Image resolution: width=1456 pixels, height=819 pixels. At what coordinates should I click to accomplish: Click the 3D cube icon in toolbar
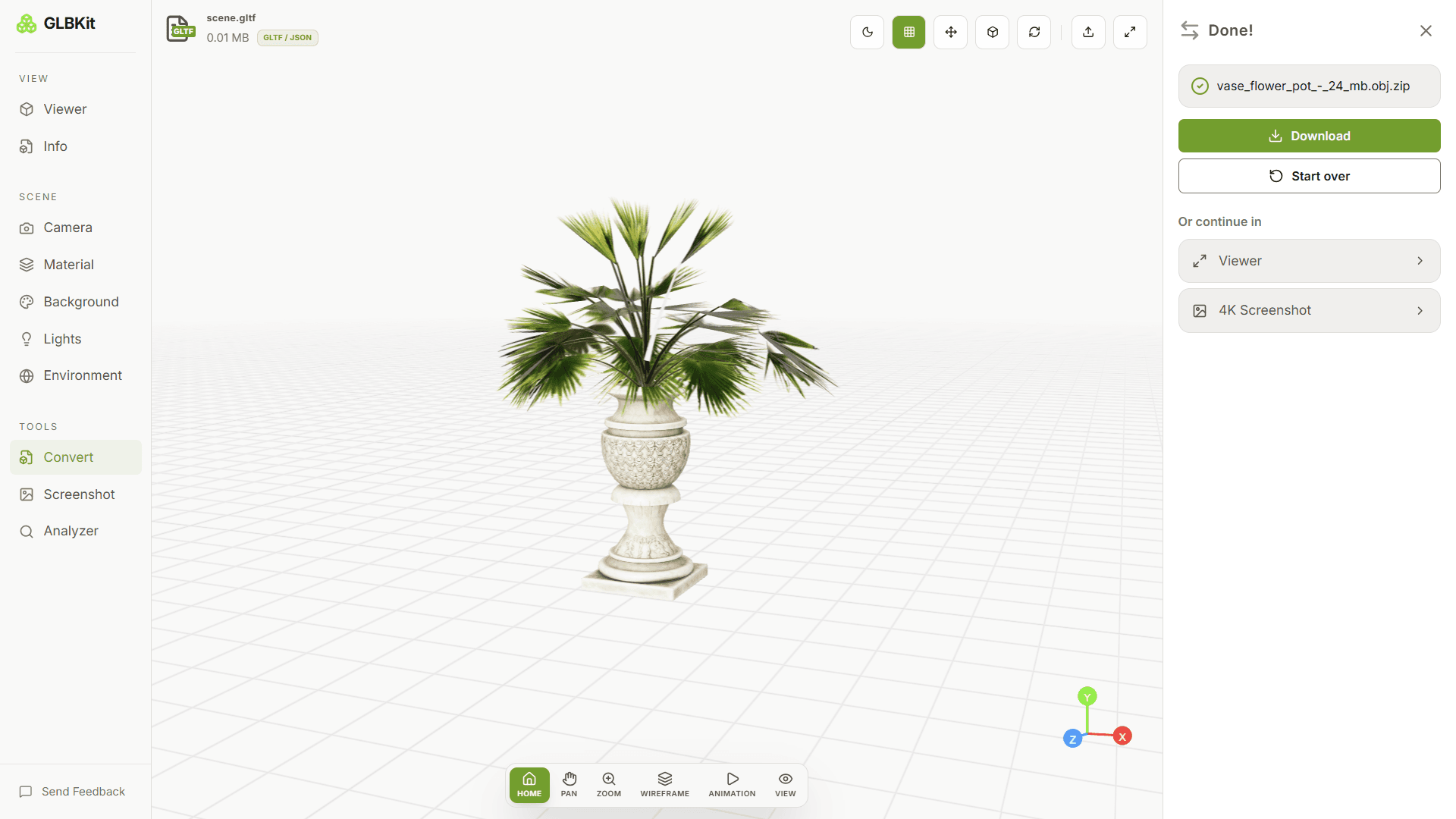(x=992, y=32)
